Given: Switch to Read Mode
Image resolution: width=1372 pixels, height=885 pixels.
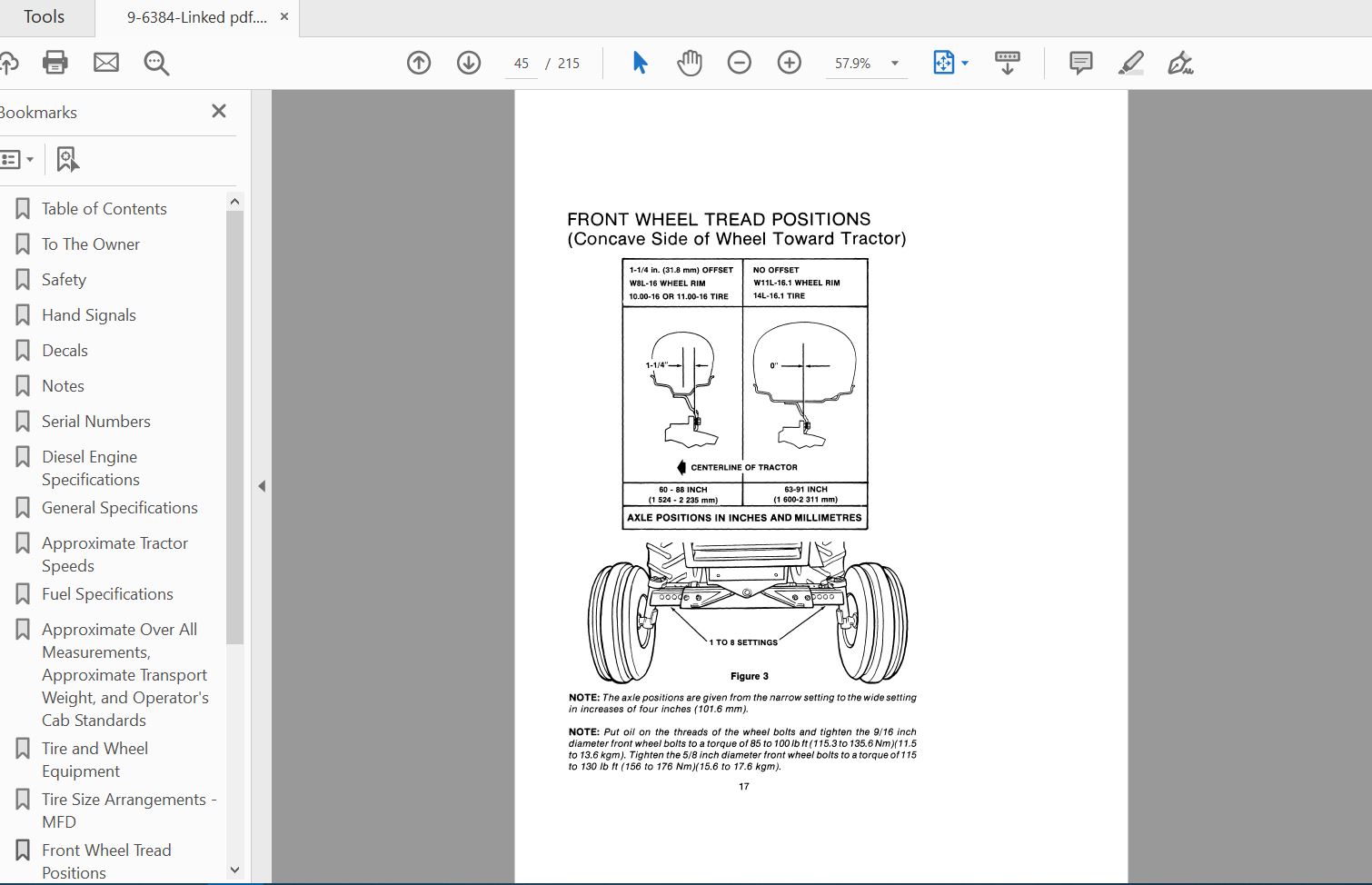Looking at the screenshot, I should 1007,63.
